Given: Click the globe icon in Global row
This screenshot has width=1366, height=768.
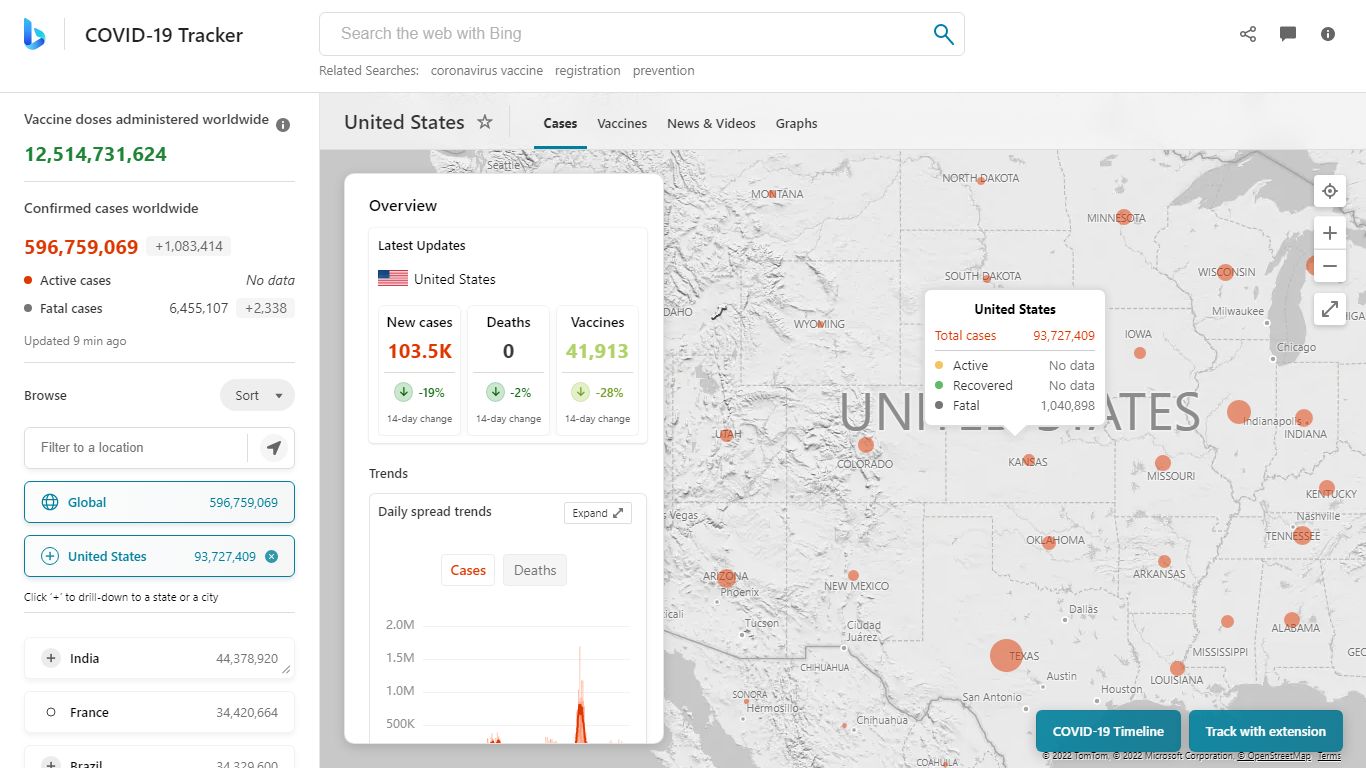Looking at the screenshot, I should click(50, 502).
